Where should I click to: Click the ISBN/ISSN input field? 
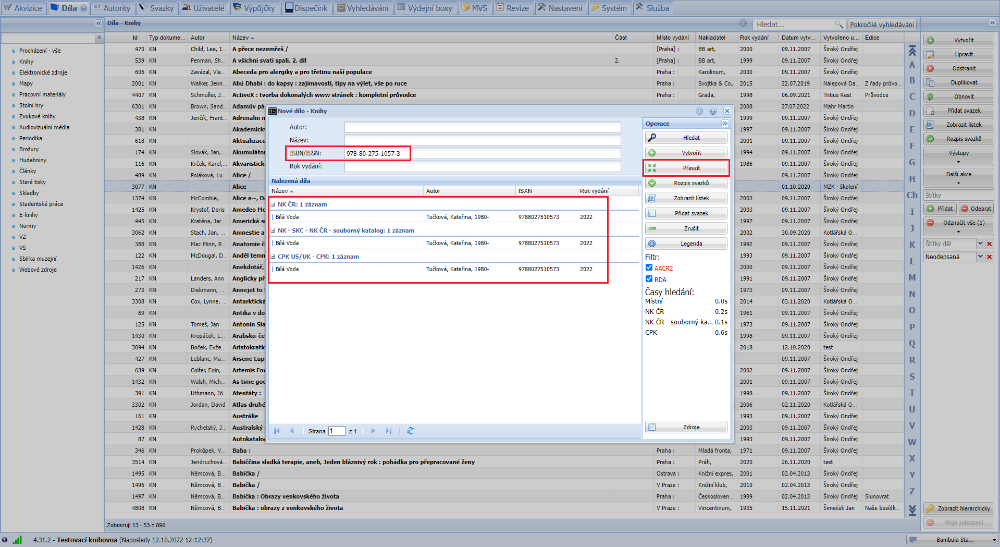coord(376,153)
